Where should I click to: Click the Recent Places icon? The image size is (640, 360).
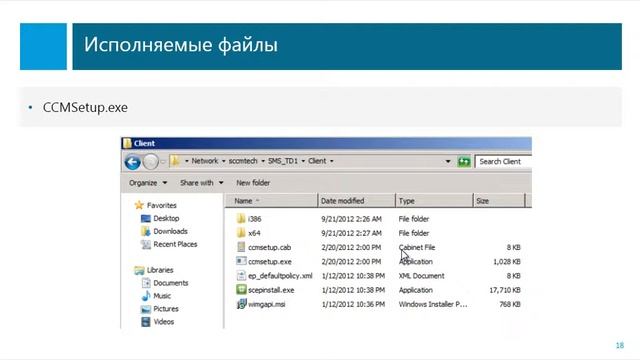tap(146, 244)
